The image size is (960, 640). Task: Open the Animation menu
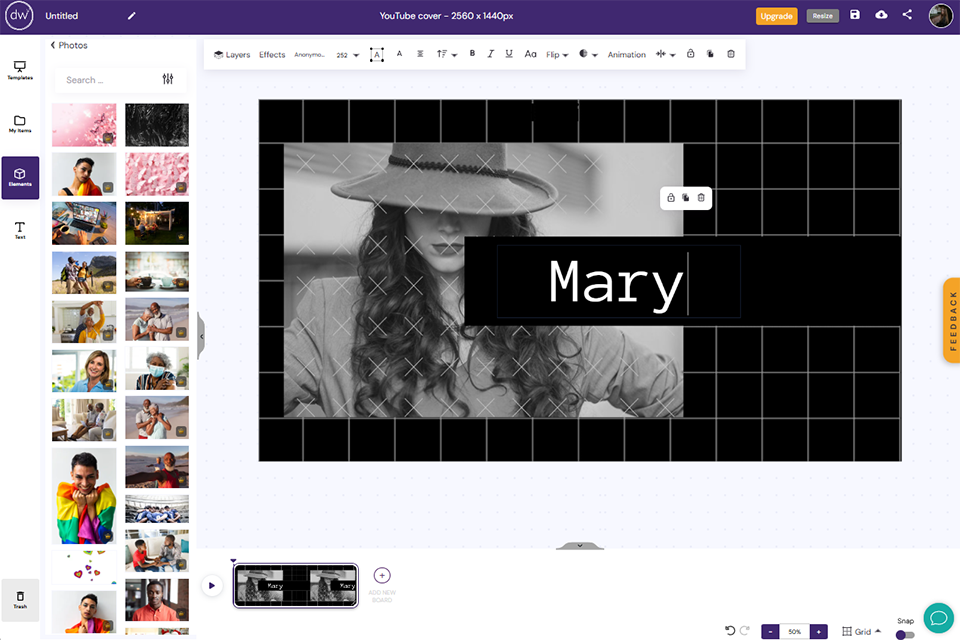626,55
